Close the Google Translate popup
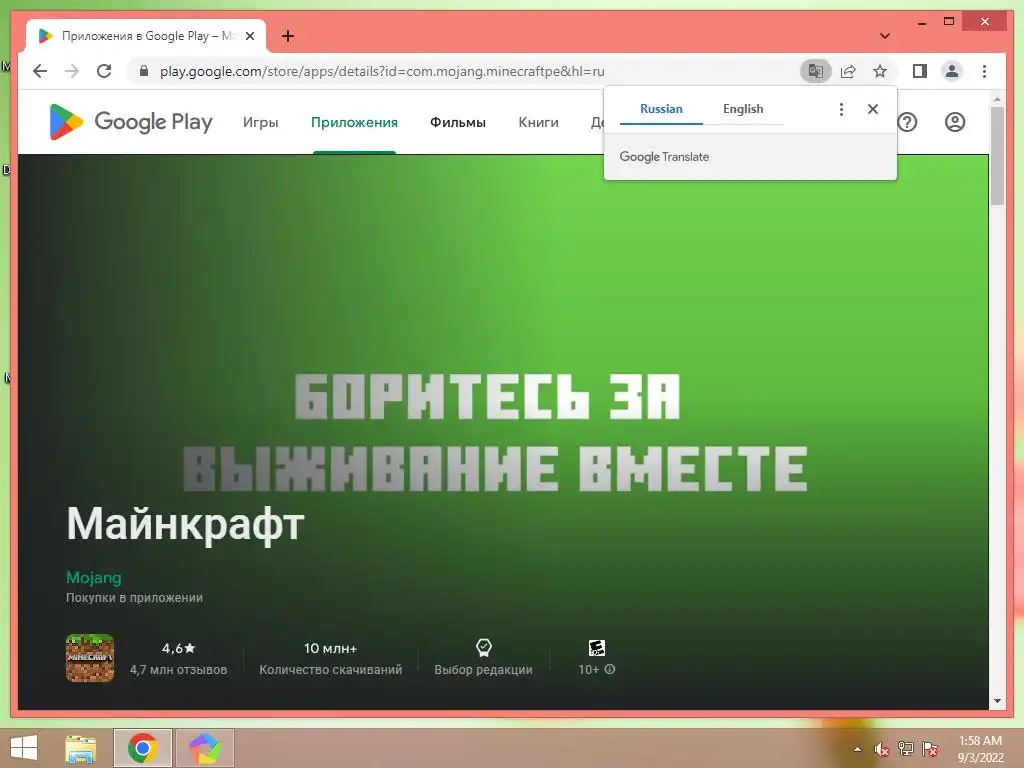This screenshot has width=1024, height=768. [x=872, y=109]
